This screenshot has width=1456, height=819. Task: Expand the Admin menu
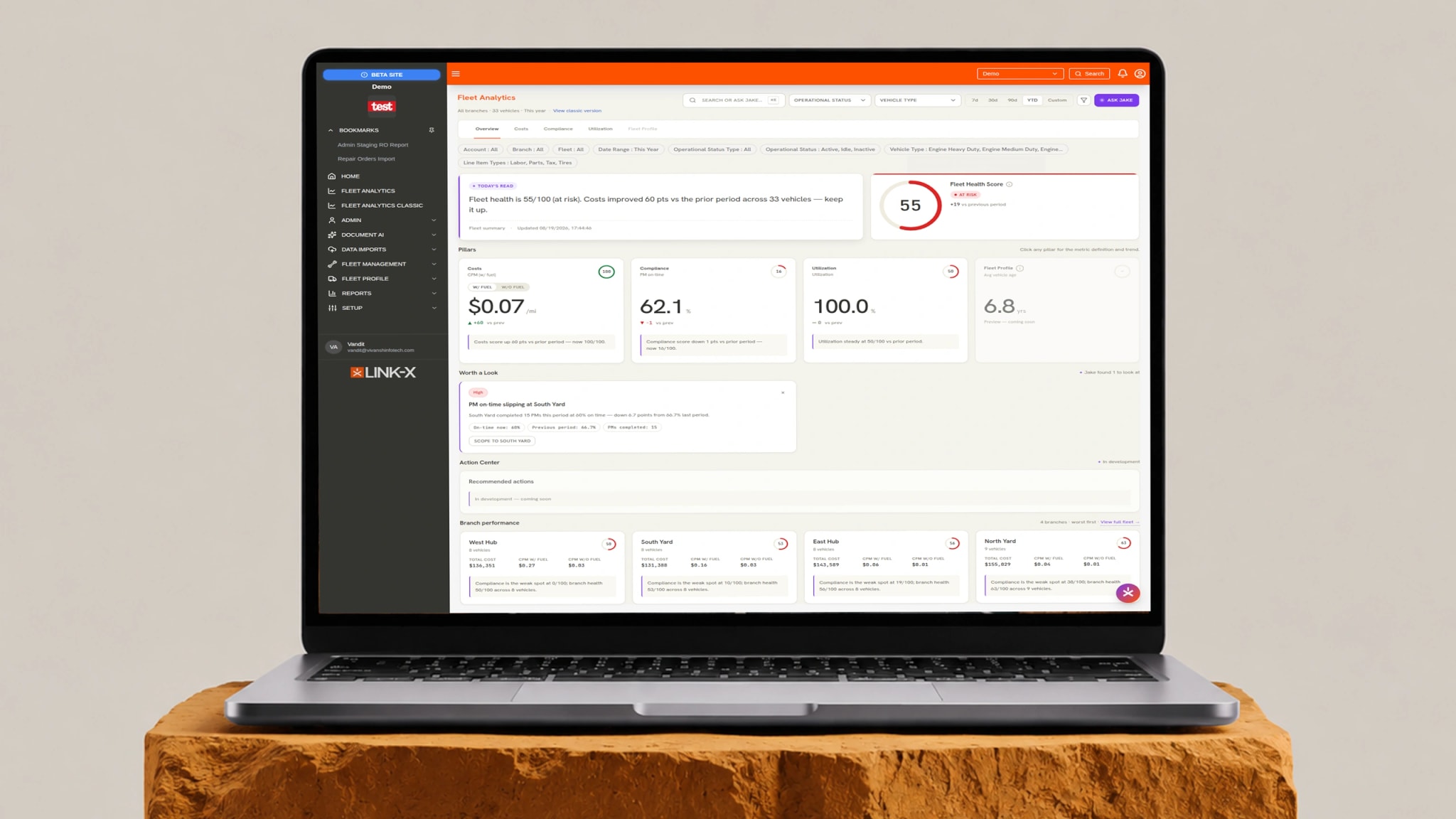click(x=382, y=220)
